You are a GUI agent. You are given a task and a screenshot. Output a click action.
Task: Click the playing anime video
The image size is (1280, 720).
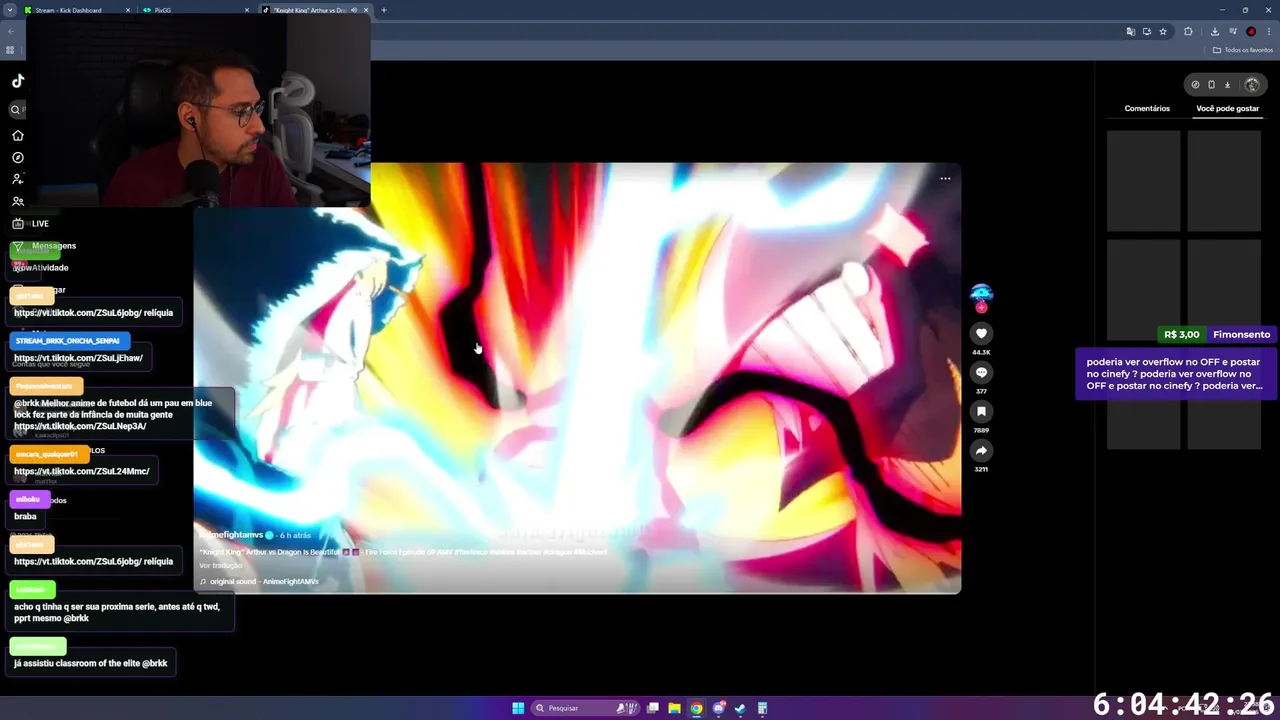point(577,378)
